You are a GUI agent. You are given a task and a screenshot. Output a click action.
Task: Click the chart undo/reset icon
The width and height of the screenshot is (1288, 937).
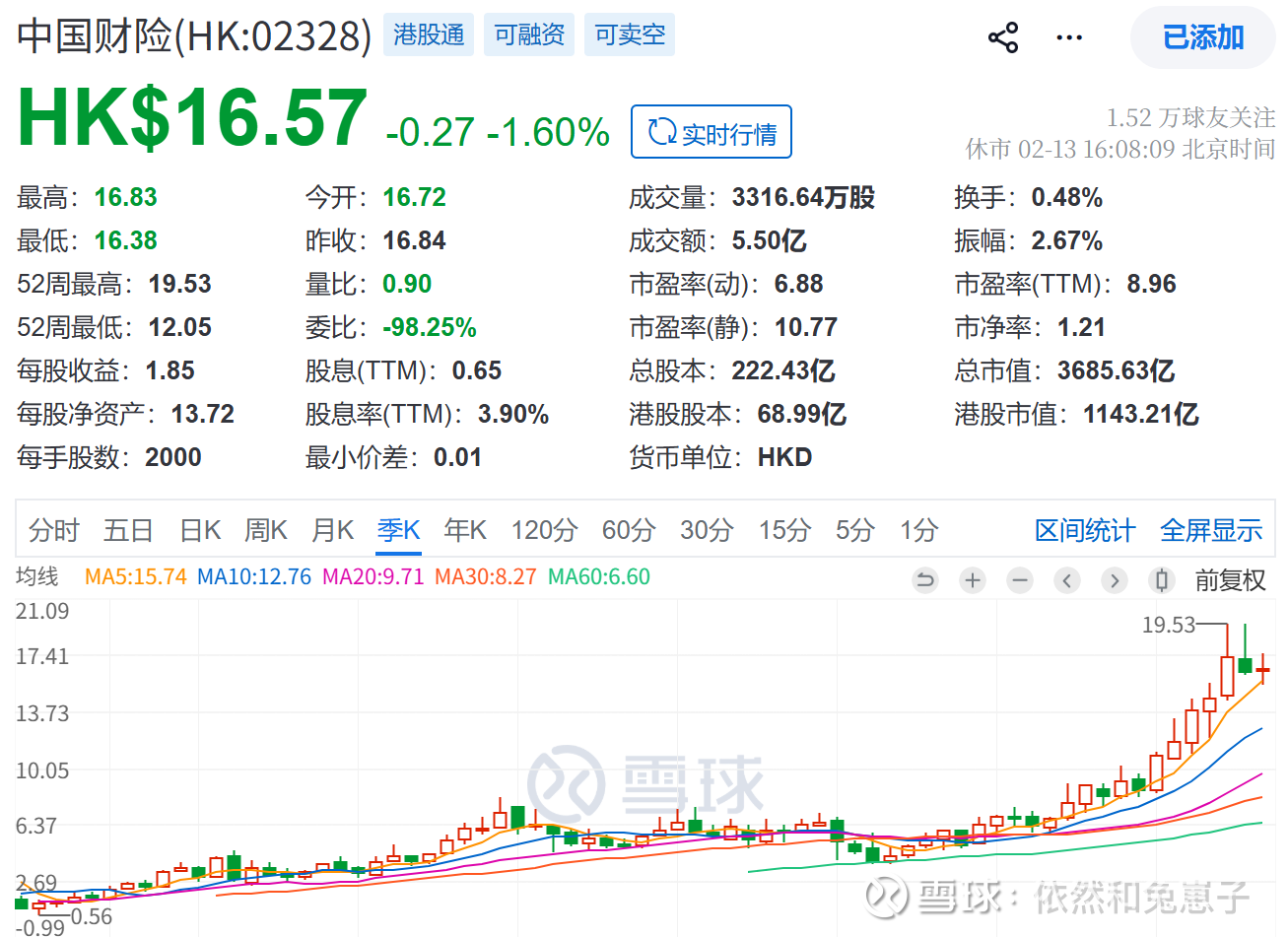coord(925,580)
